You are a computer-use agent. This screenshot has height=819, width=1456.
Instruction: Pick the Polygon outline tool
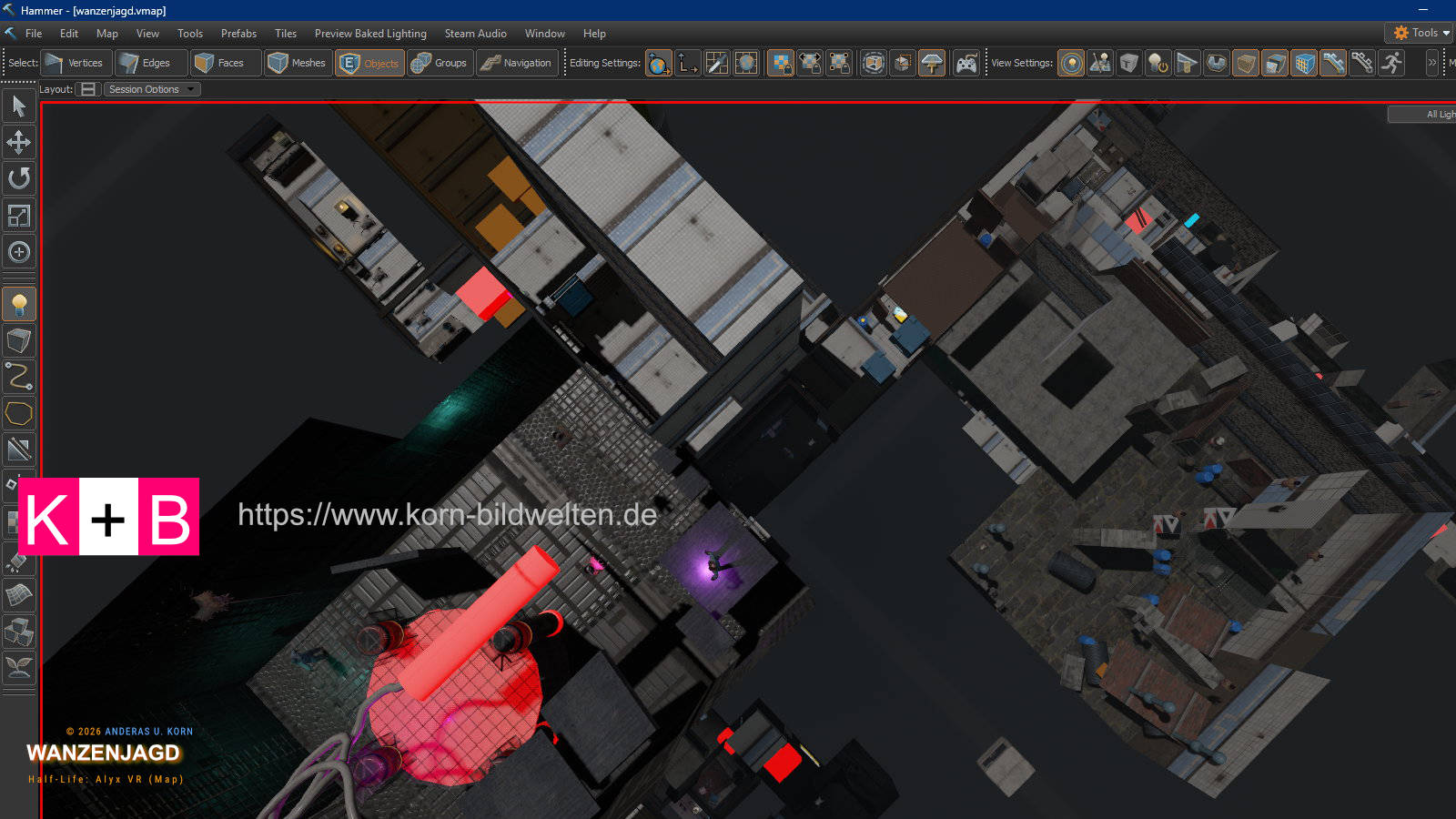(x=19, y=413)
